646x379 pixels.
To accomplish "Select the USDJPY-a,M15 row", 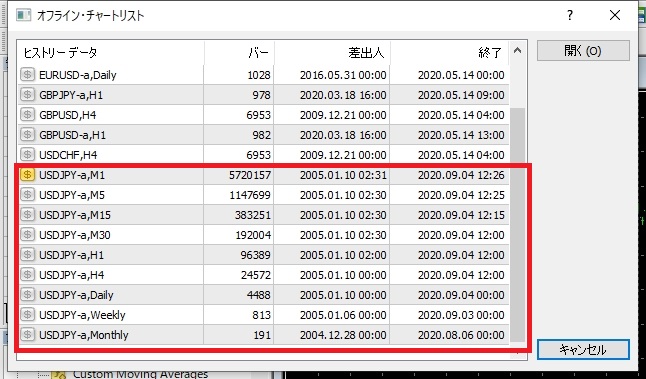I will point(263,215).
